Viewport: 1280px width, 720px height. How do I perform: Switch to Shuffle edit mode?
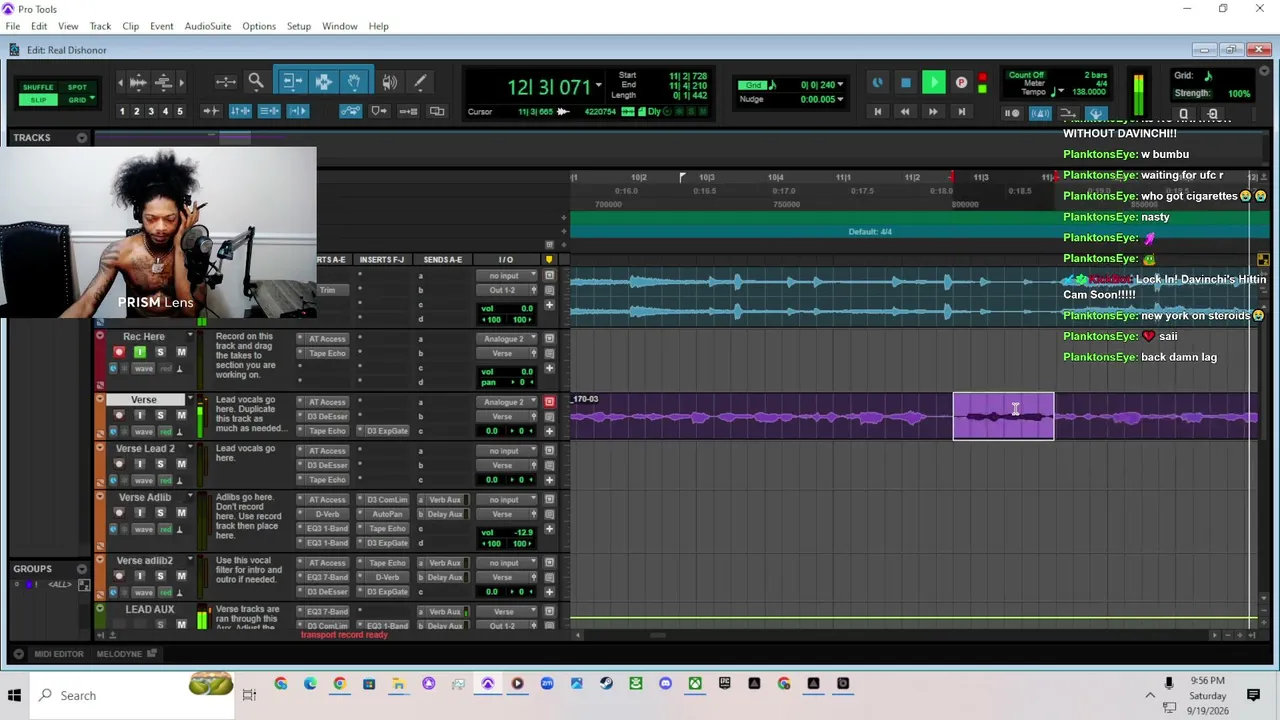click(38, 87)
